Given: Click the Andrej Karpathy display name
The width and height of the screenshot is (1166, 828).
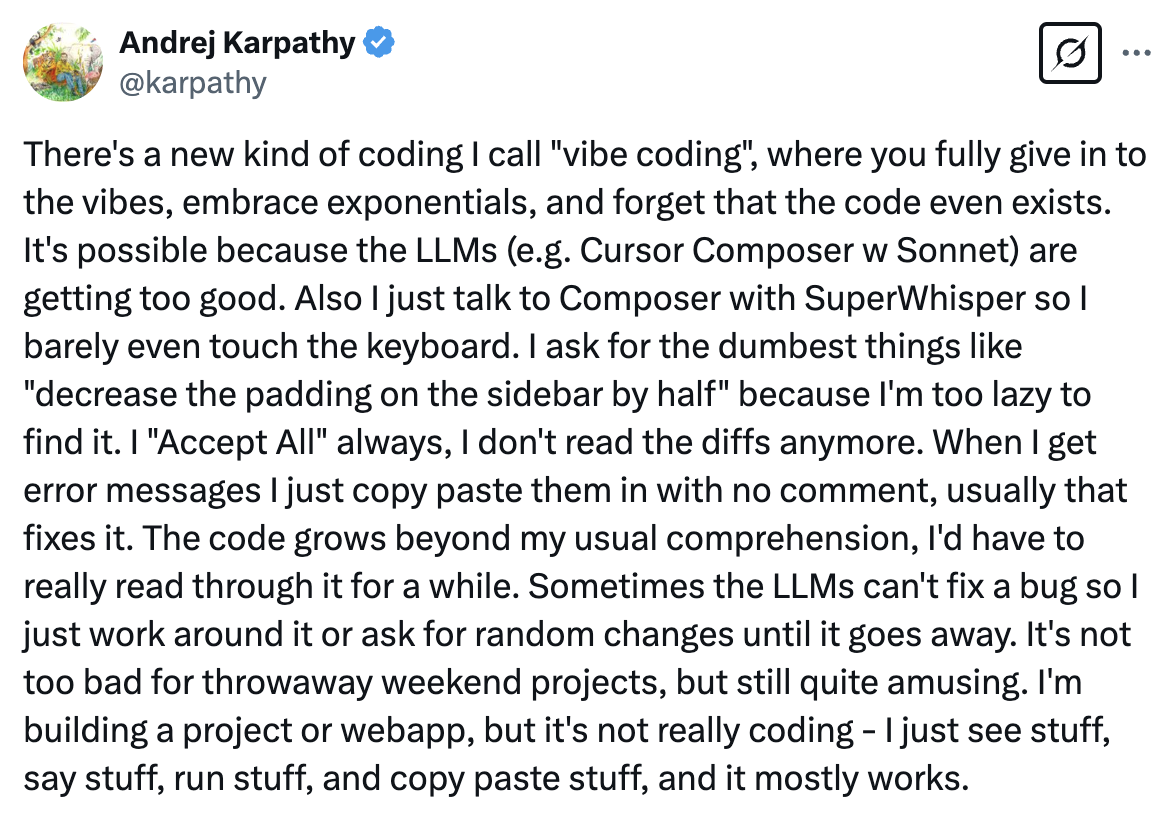Looking at the screenshot, I should (237, 43).
